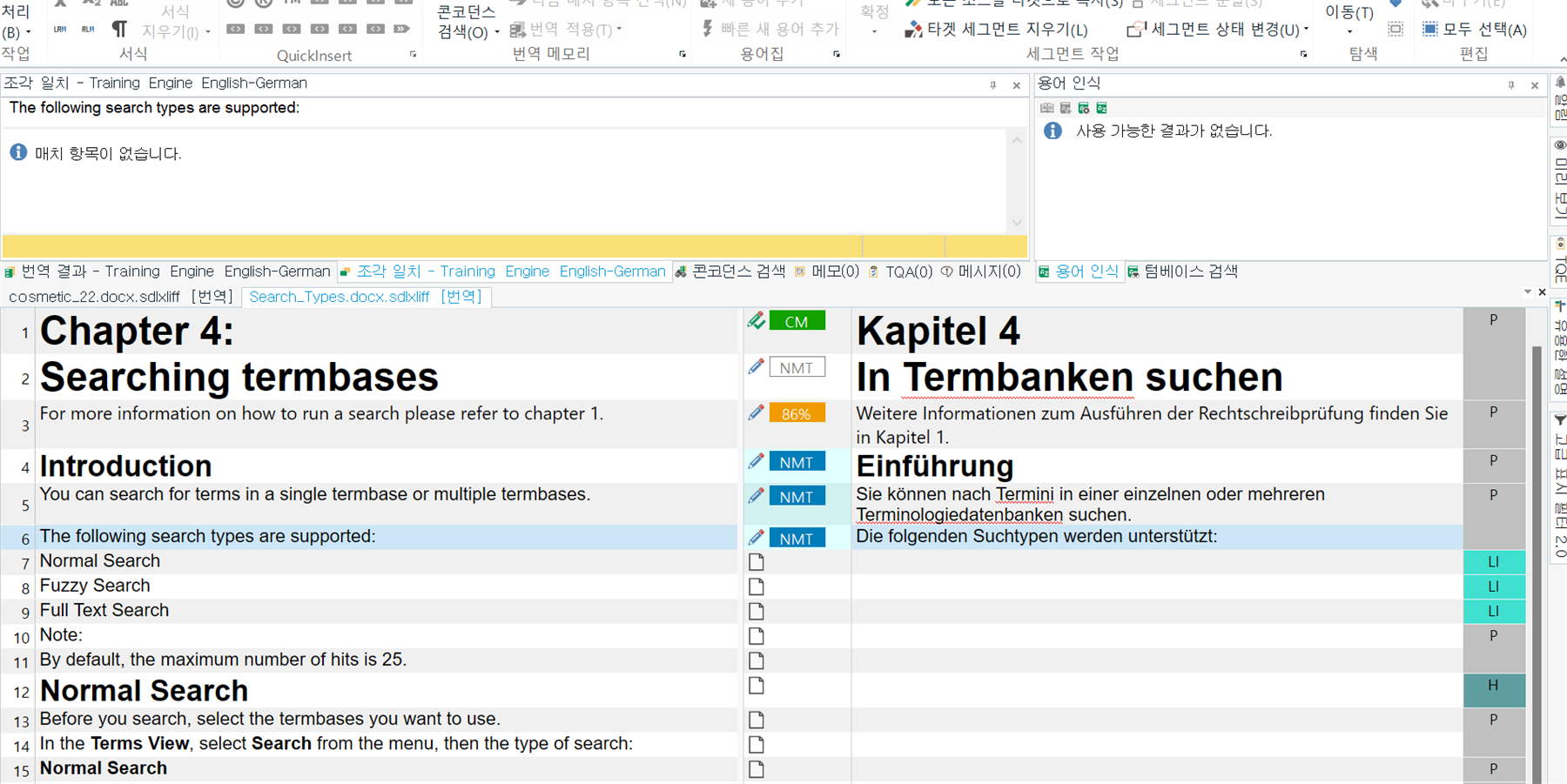Open the QuickInsert group dialog launcher
Screen dimensions: 1567x784
[413, 54]
